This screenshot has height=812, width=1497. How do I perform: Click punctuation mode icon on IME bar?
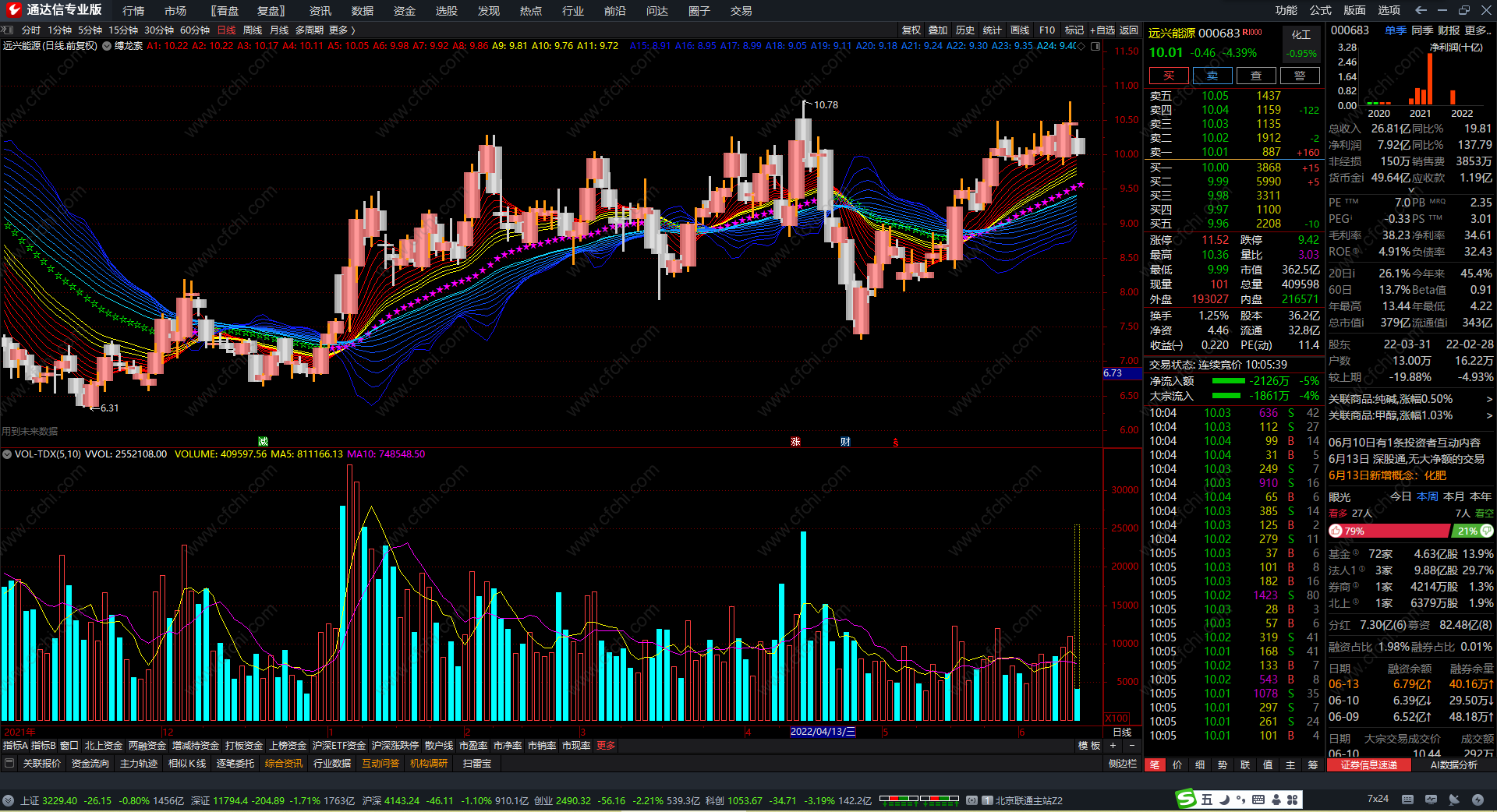tap(1240, 800)
